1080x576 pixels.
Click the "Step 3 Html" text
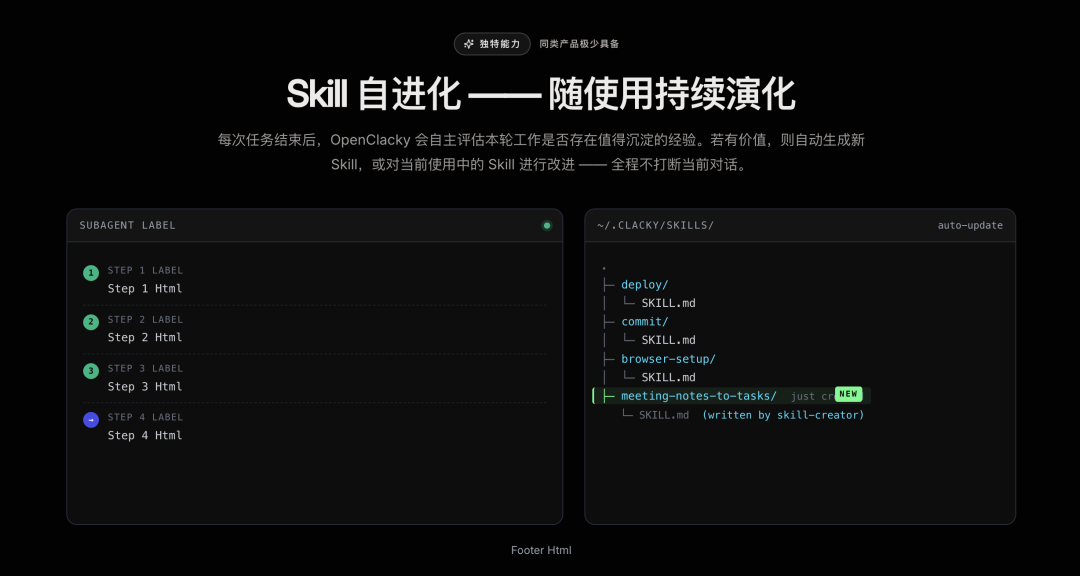coord(145,387)
